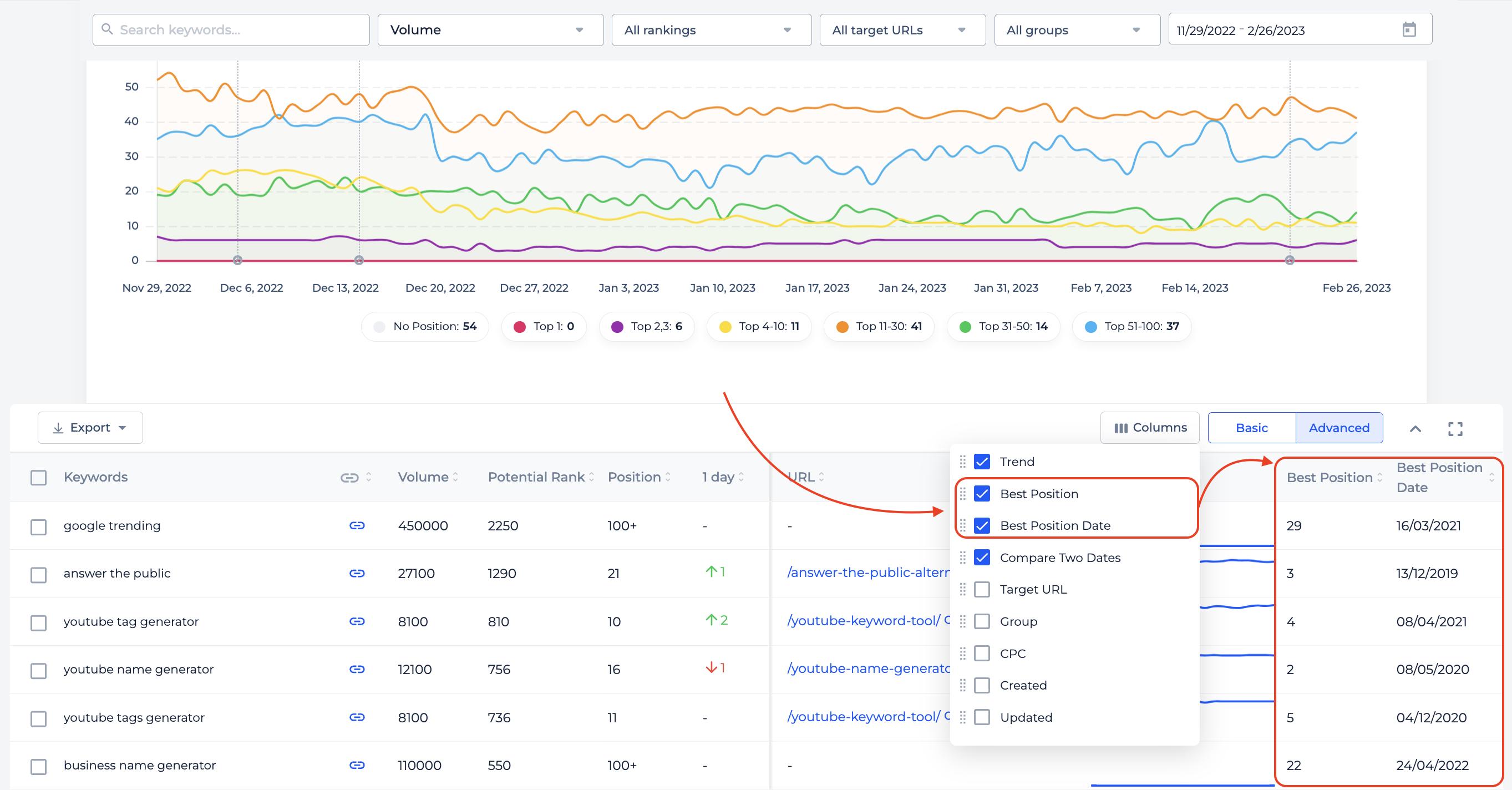Click link icon for business name generator row
This screenshot has width=1512, height=790.
click(x=357, y=765)
